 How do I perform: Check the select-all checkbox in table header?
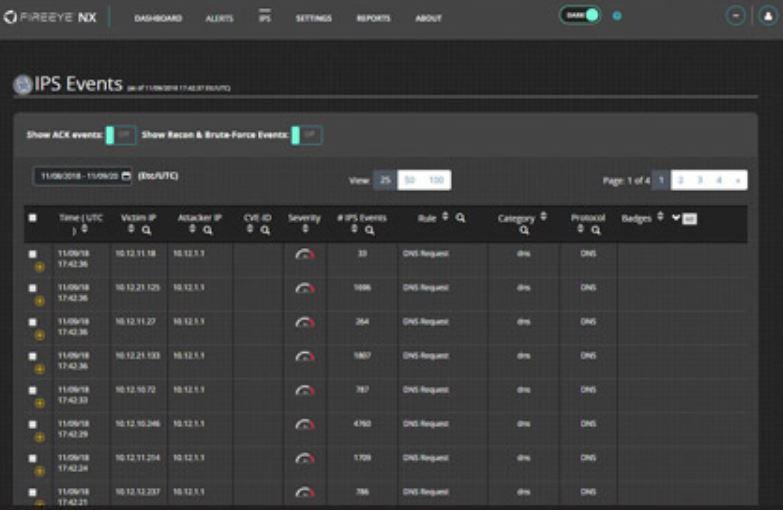32,218
